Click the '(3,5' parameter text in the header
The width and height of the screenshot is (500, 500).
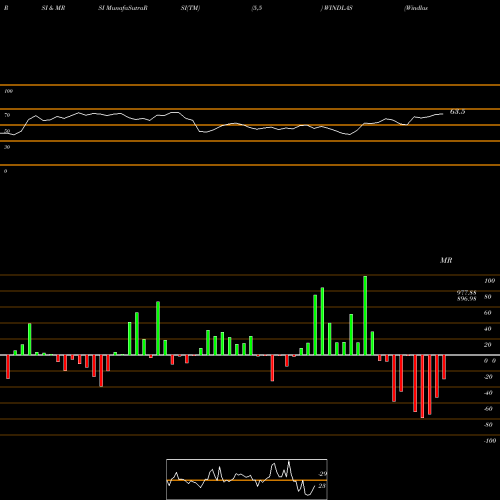257,8
